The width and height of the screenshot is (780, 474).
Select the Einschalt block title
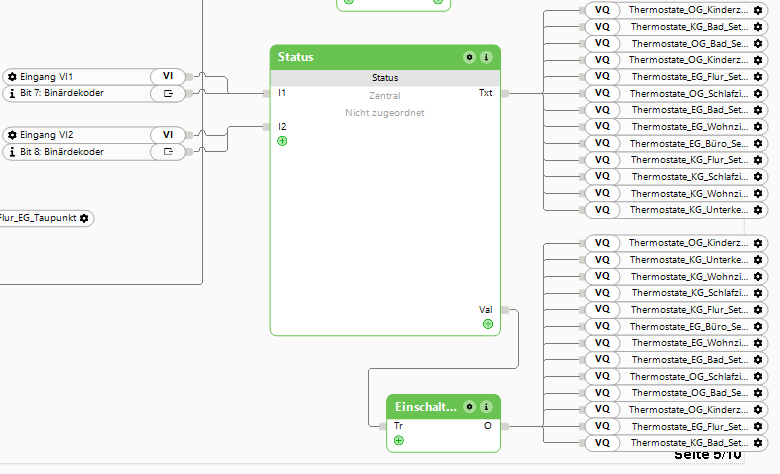(425, 407)
